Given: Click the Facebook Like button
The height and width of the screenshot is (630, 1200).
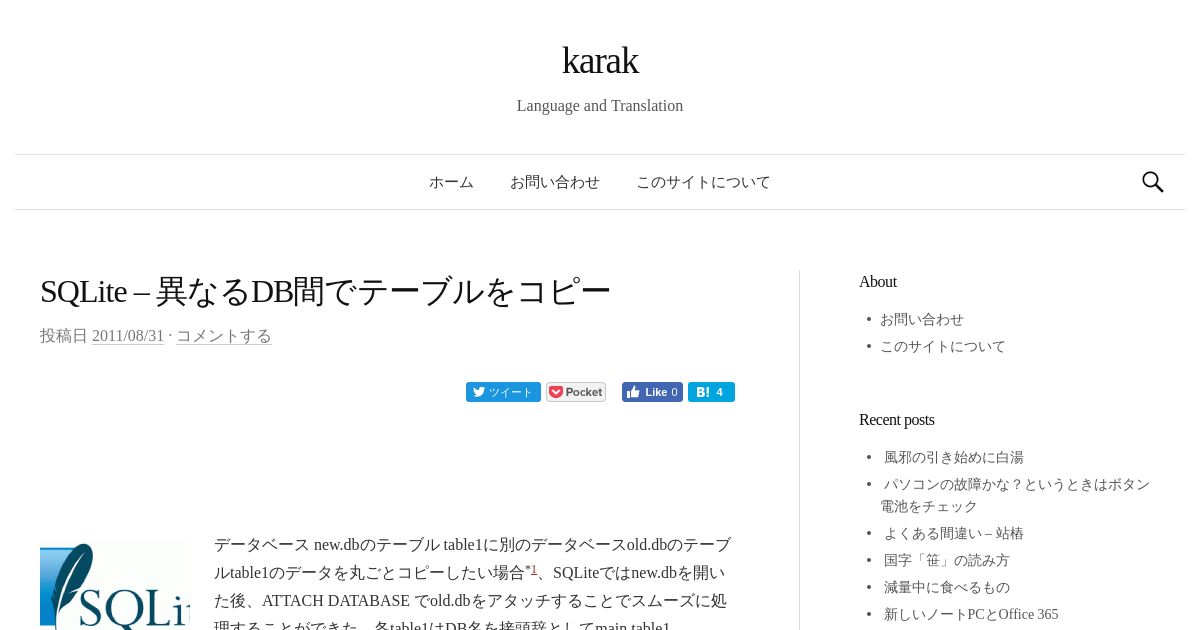Looking at the screenshot, I should pos(652,392).
